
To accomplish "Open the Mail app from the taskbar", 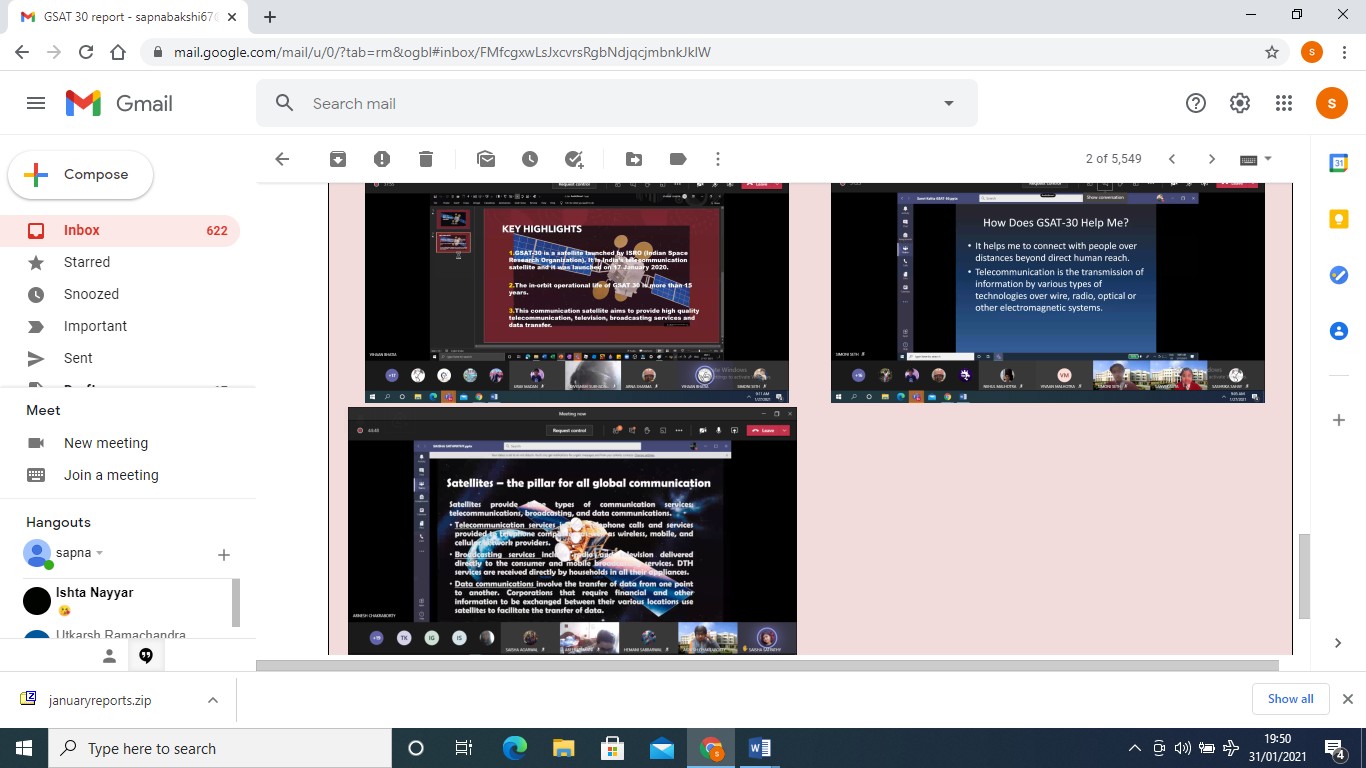I will point(662,748).
